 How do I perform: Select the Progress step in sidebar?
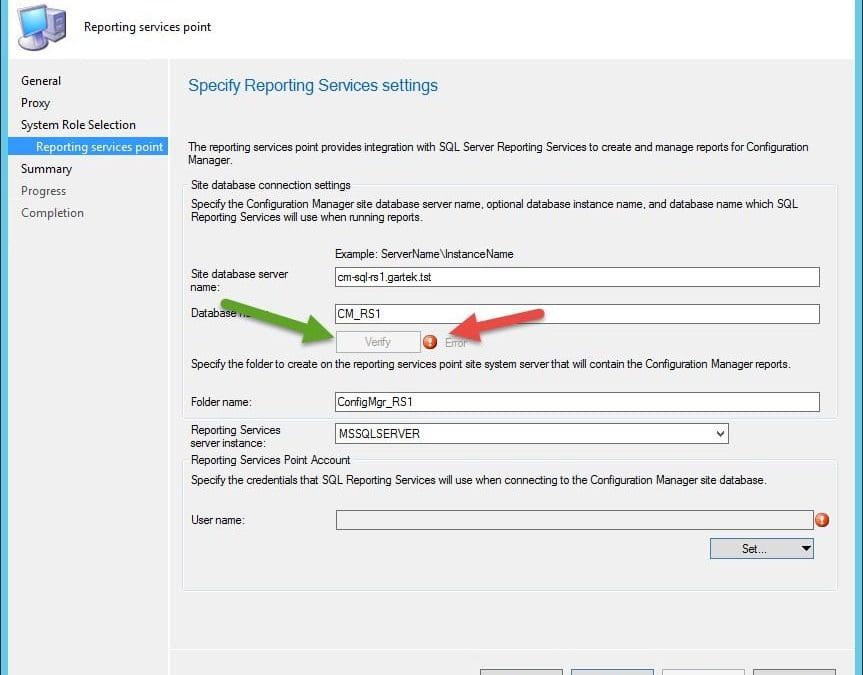point(43,191)
